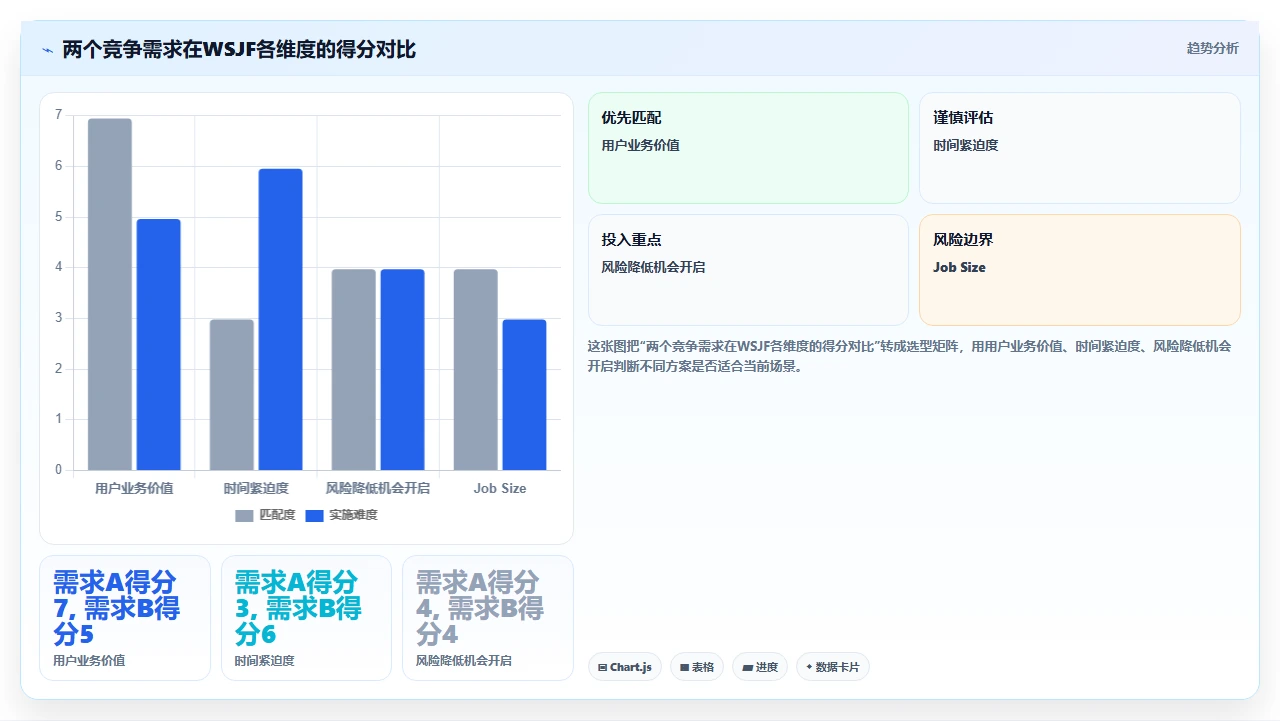Click 风险降低机会开启 text under 投入重点
Image resolution: width=1280 pixels, height=721 pixels.
click(653, 267)
